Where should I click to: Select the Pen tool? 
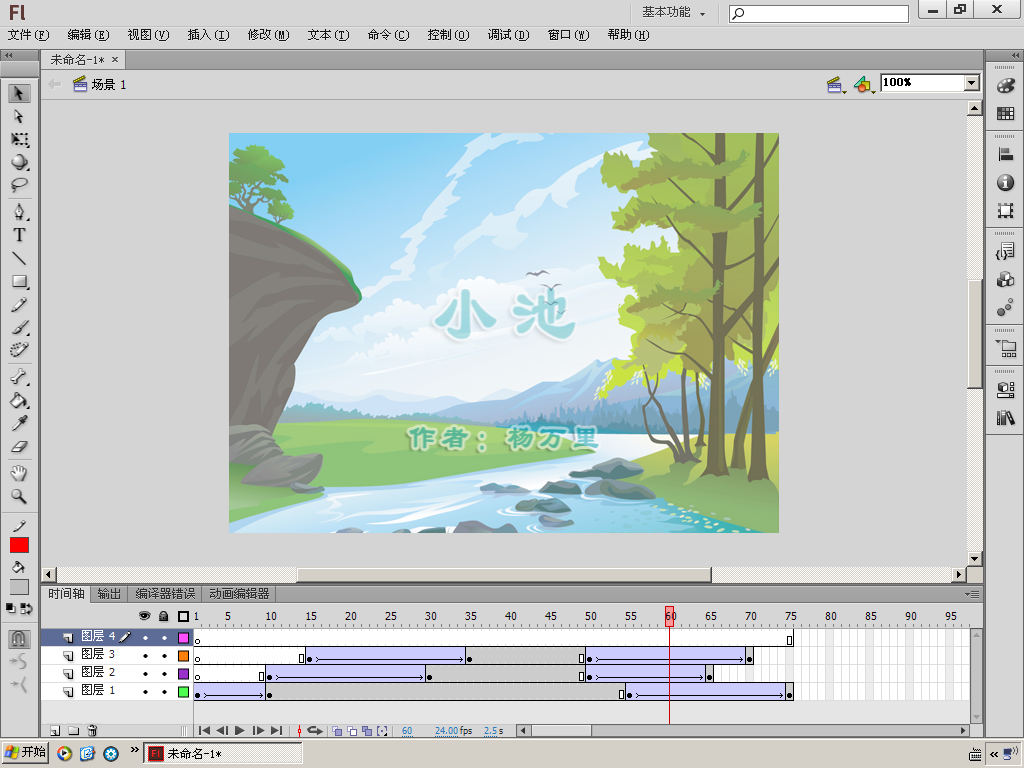click(x=19, y=212)
